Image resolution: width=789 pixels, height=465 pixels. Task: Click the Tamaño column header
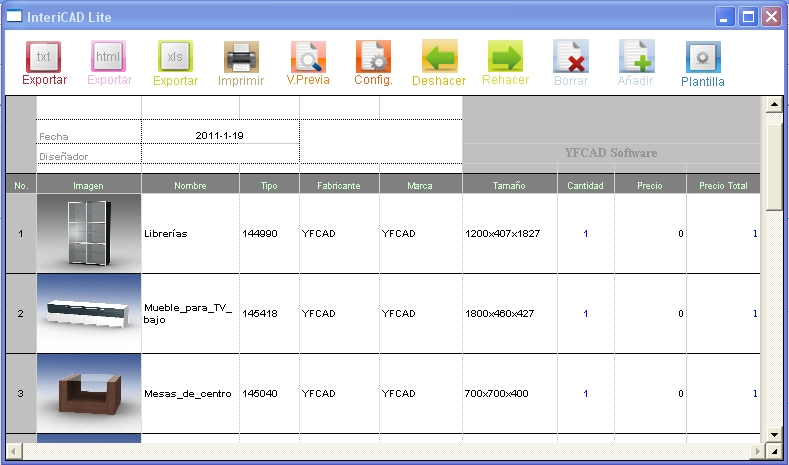[x=509, y=185]
